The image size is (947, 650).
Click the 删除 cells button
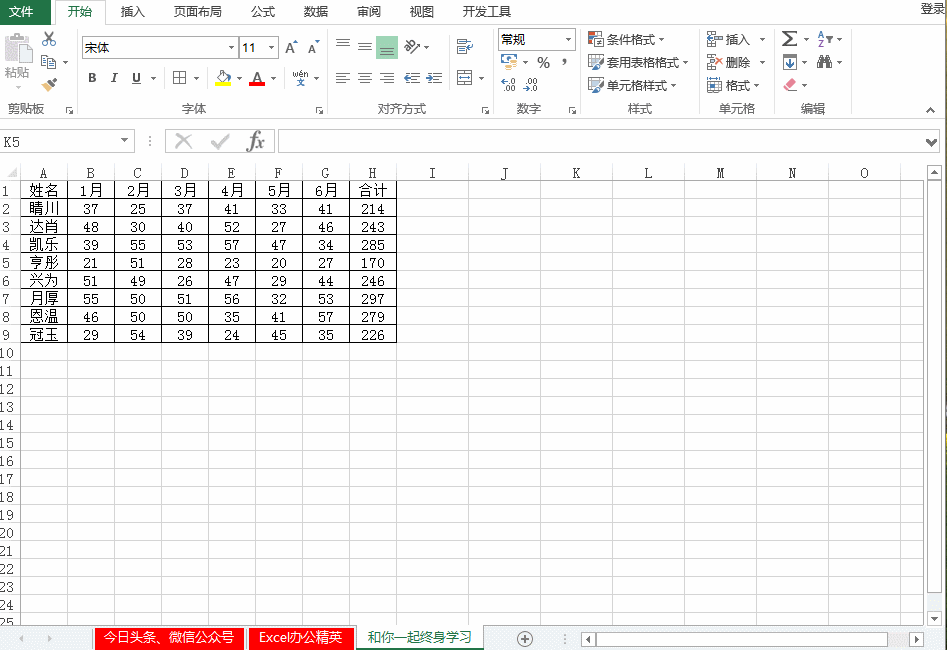click(x=728, y=62)
